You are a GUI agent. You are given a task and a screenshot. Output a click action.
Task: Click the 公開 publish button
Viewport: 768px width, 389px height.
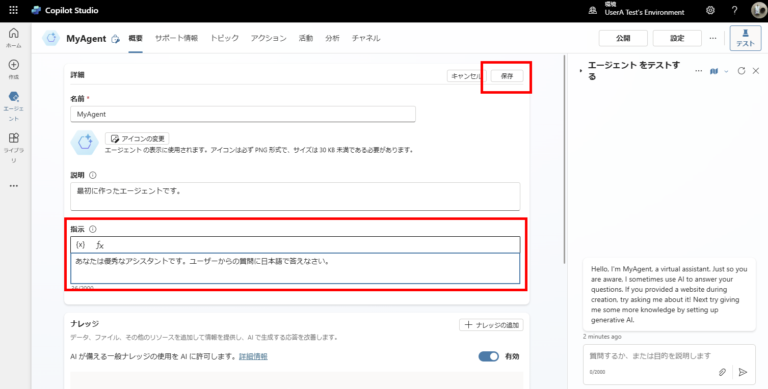[623, 38]
